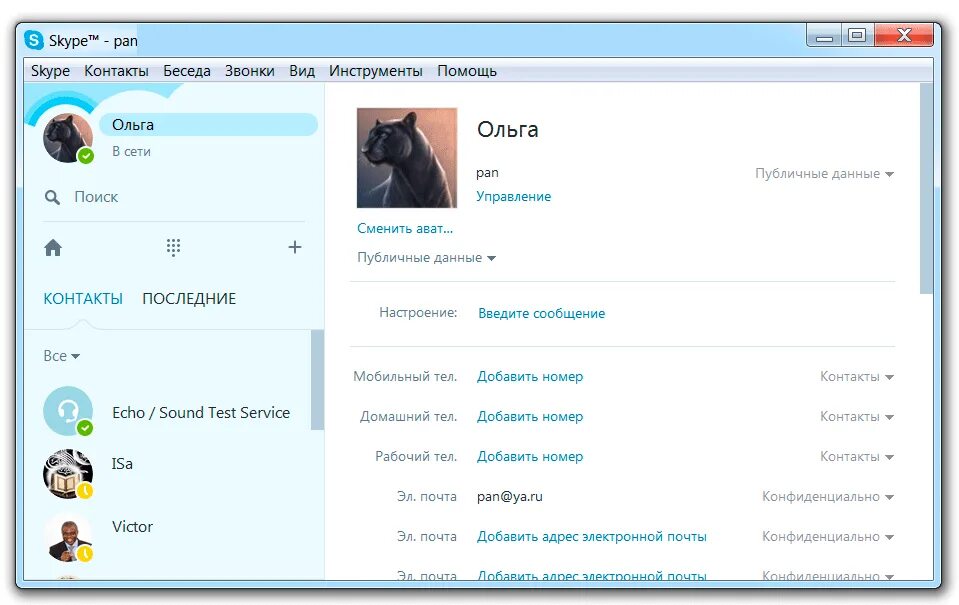Close the Skype window
This screenshot has width=959, height=605.
point(904,35)
